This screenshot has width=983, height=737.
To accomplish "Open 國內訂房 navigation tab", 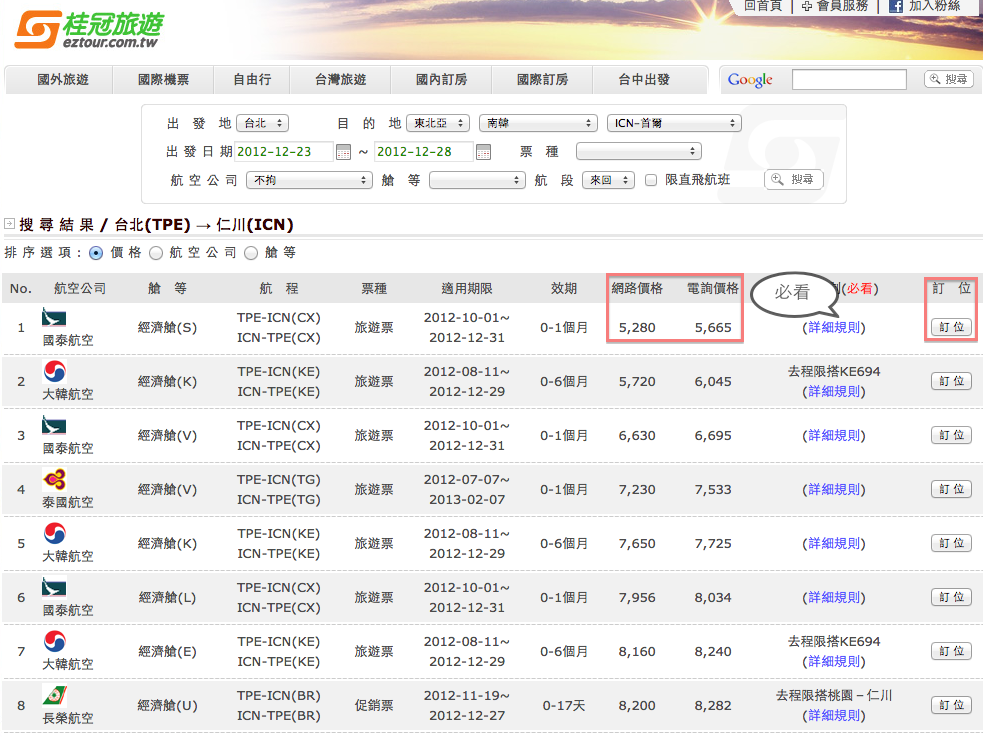I will pyautogui.click(x=441, y=80).
